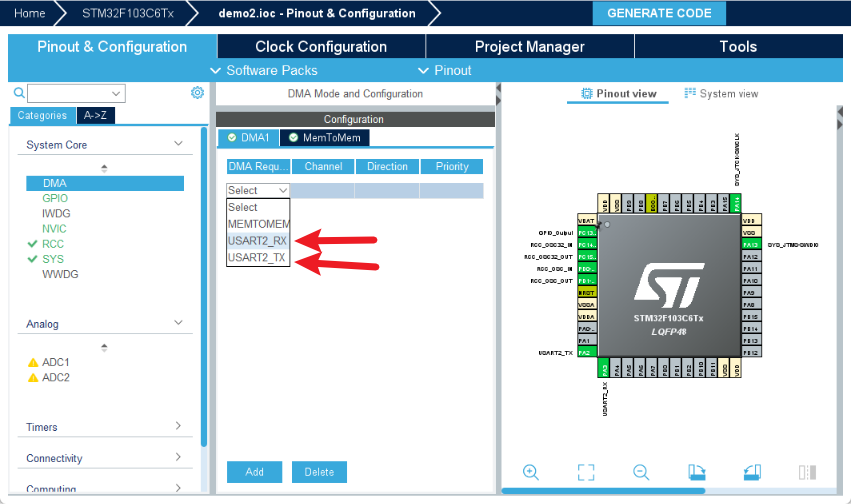The height and width of the screenshot is (504, 851).
Task: Click the Add button
Action: tap(255, 472)
